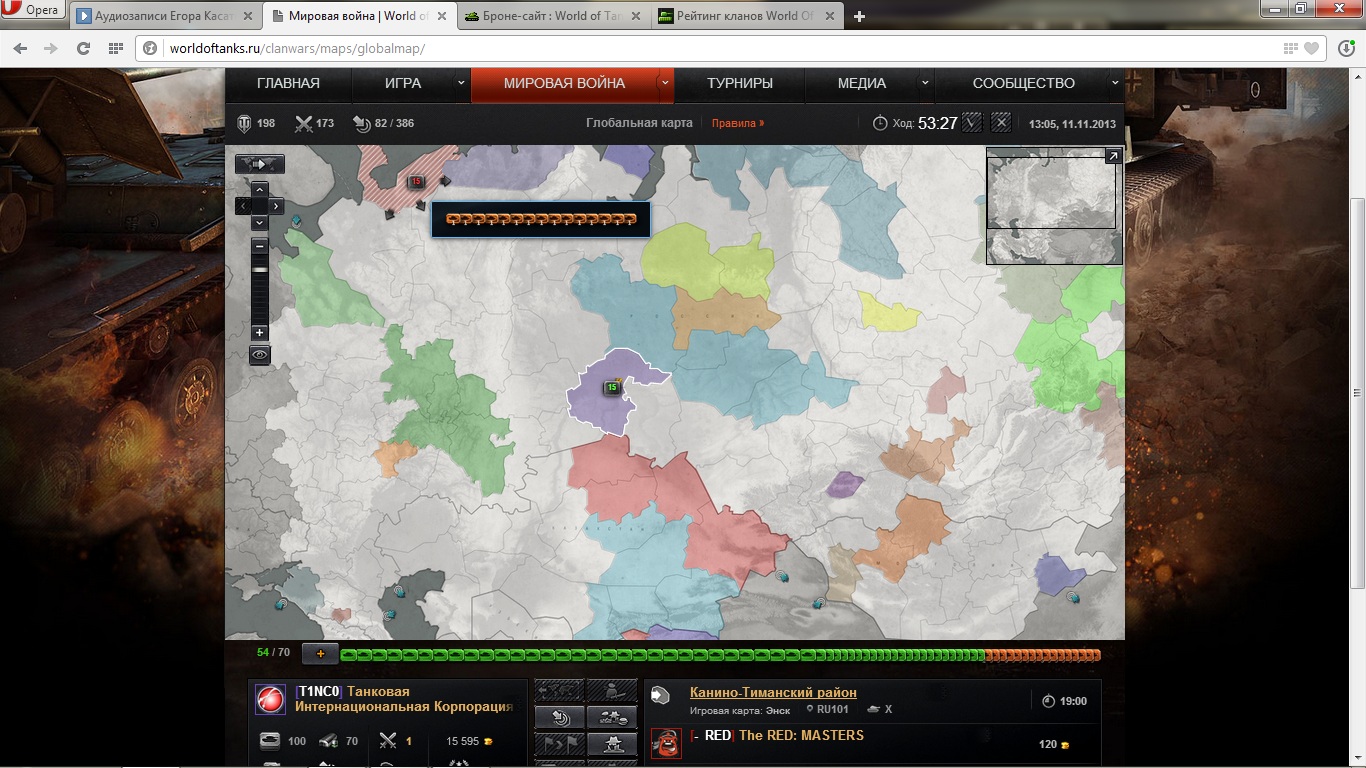1366x768 pixels.
Task: Open the world map overview button
Action: point(260,164)
